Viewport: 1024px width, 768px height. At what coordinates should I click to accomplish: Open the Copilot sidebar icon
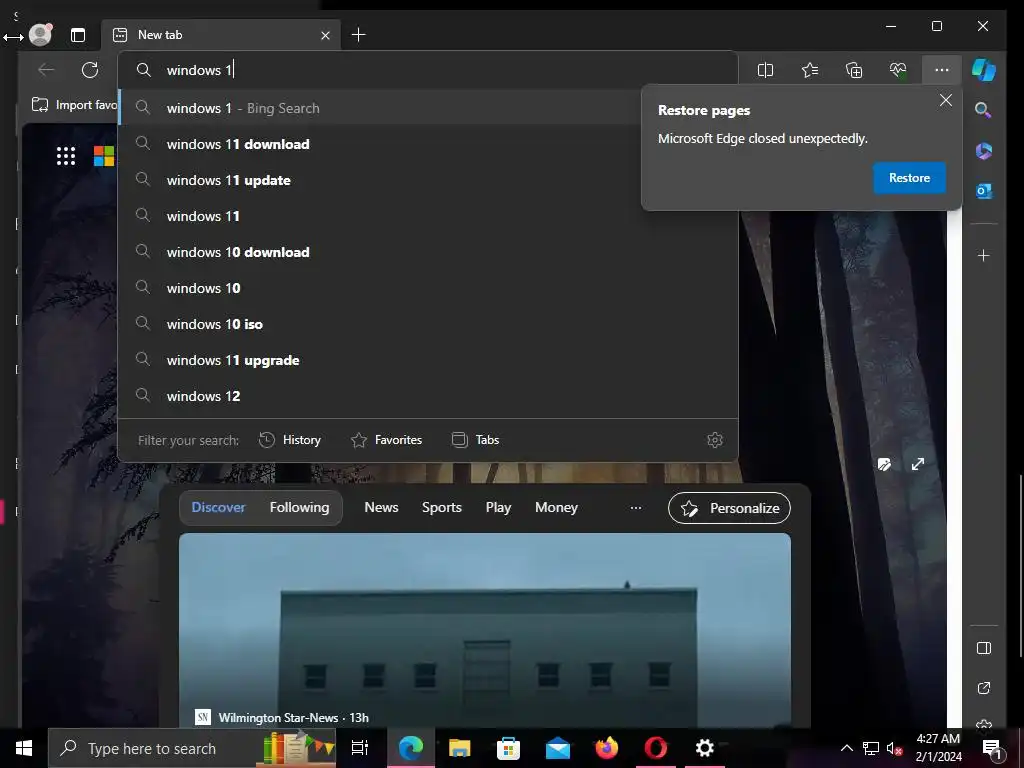984,70
